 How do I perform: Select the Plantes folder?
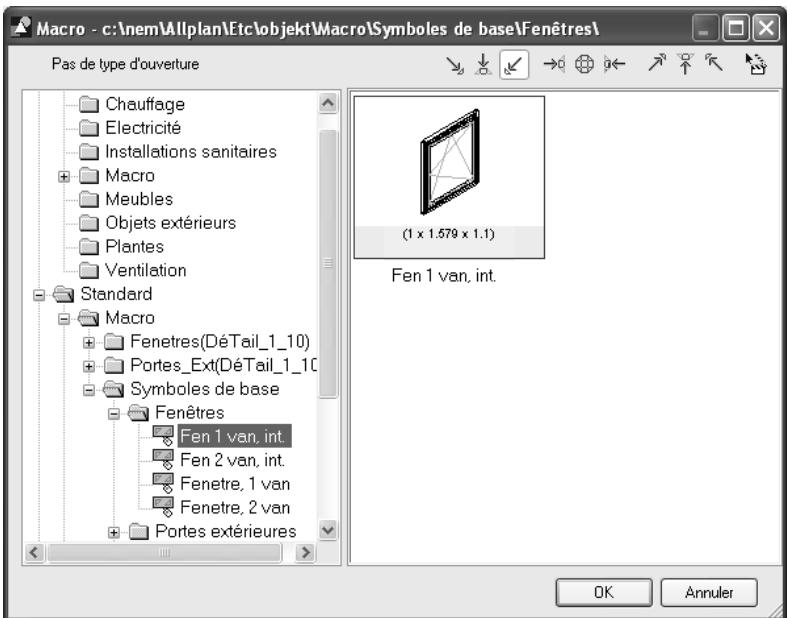click(x=122, y=246)
